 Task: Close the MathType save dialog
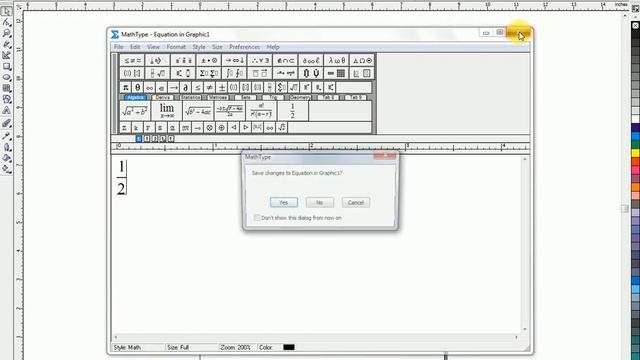[384, 156]
